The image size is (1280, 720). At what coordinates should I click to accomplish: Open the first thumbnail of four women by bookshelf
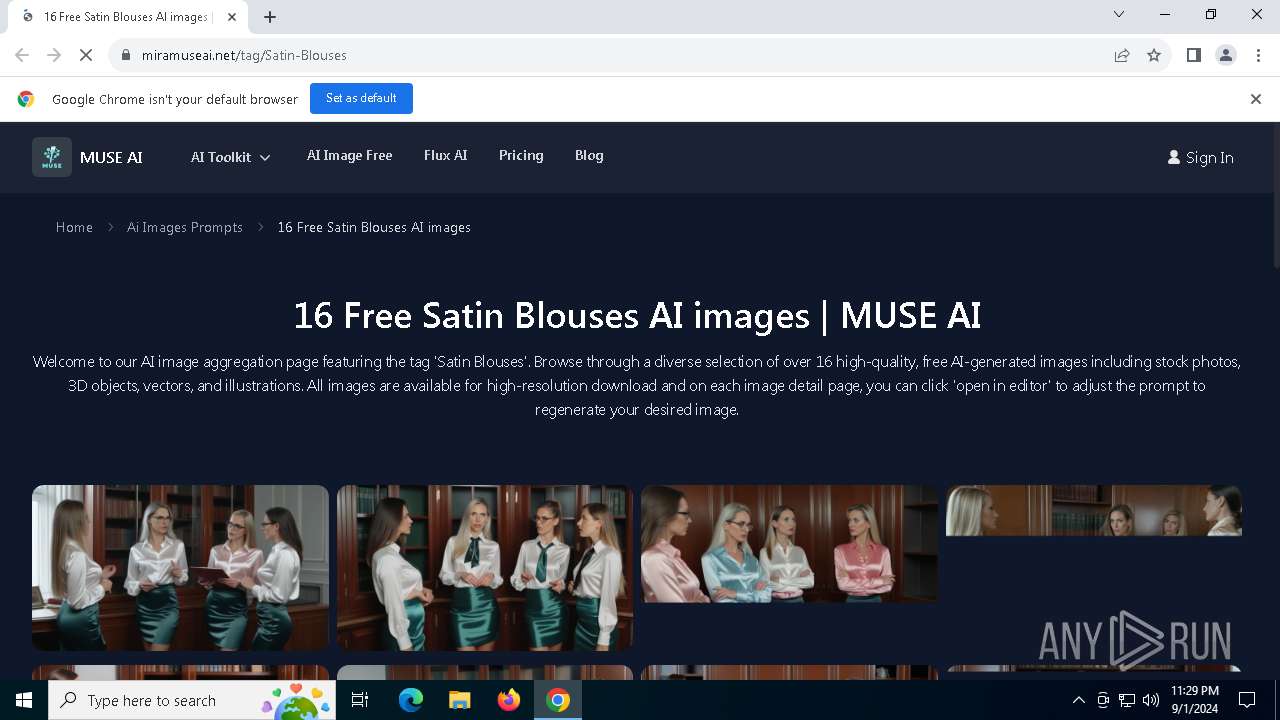tap(180, 568)
